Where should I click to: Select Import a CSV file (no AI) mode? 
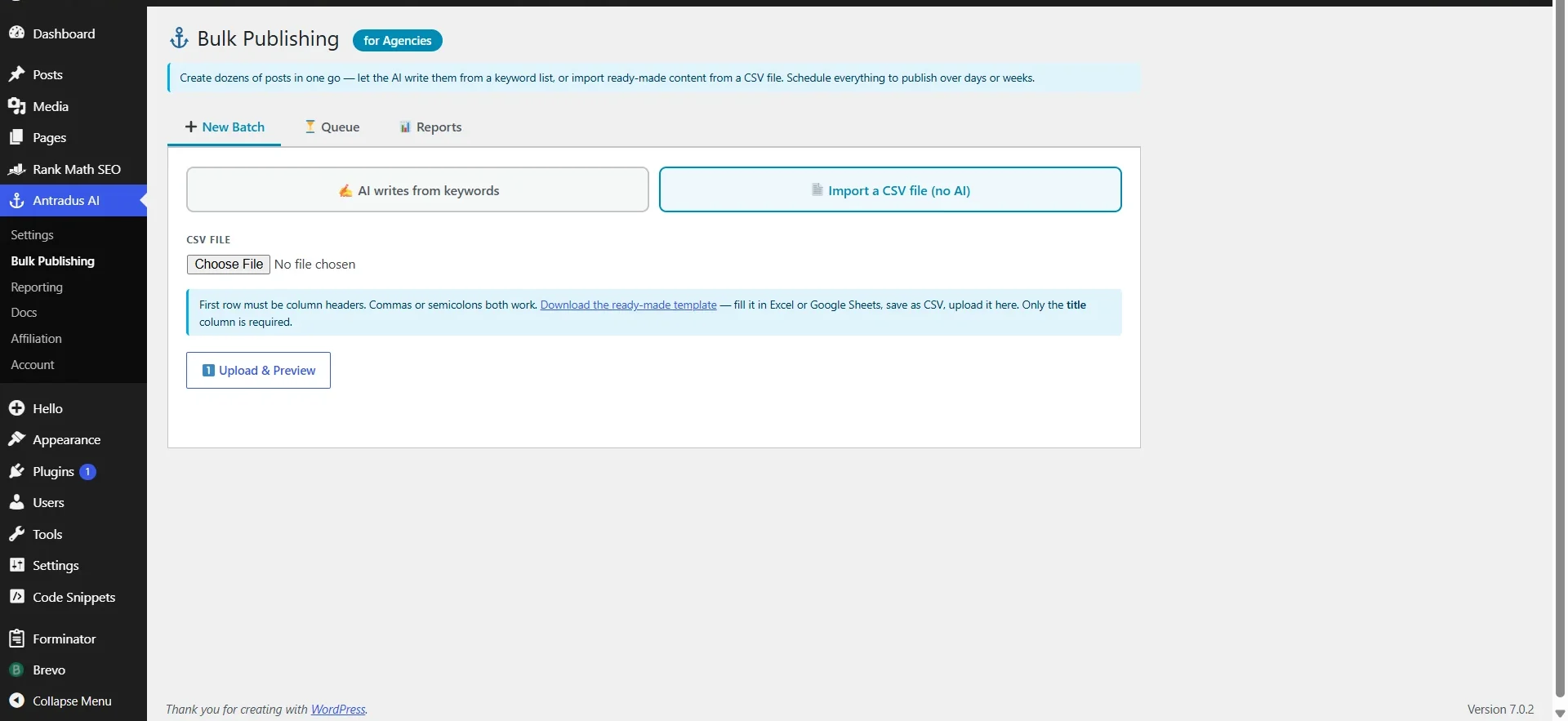pyautogui.click(x=890, y=189)
